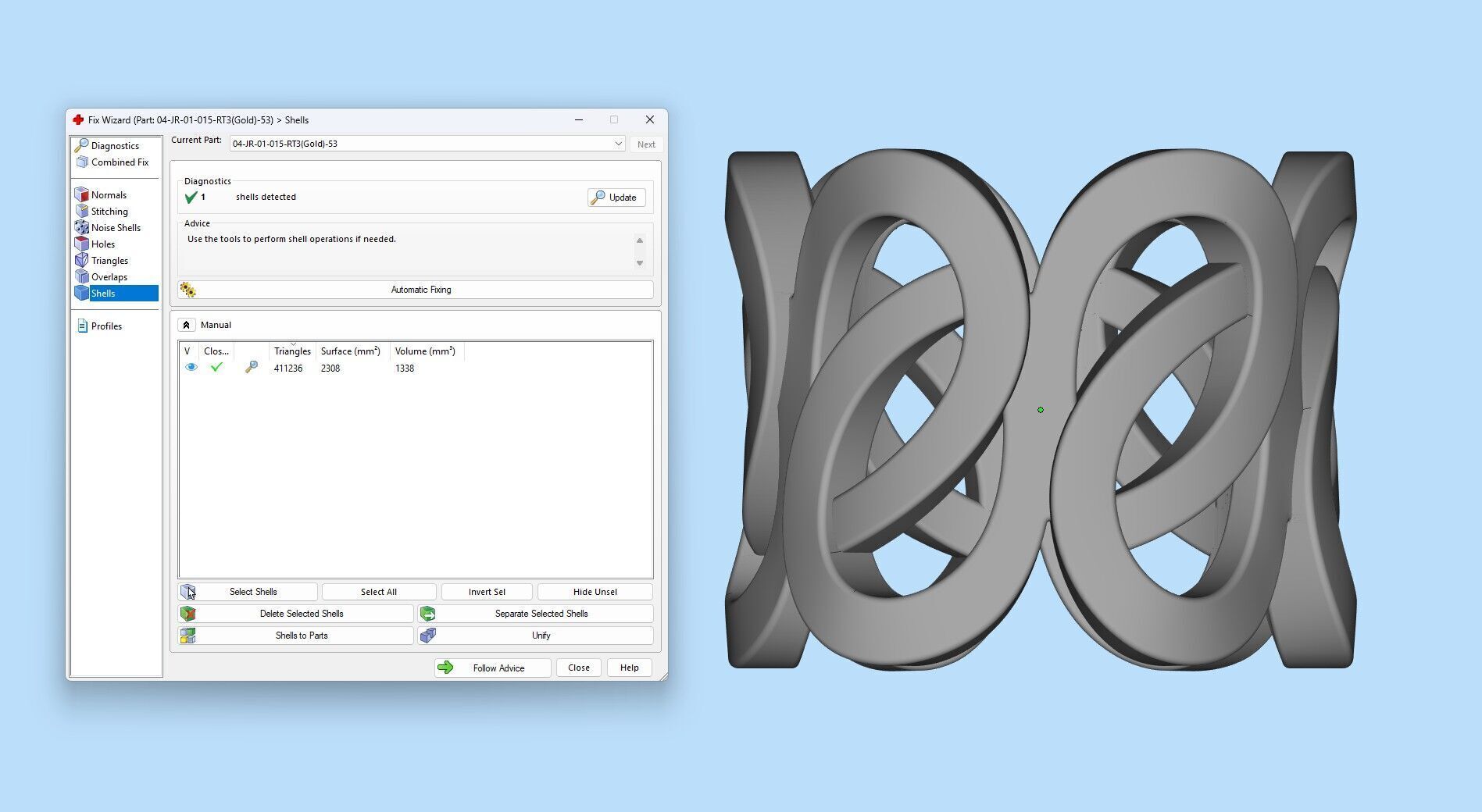Select the Overlaps fix step
The image size is (1482, 812).
(x=101, y=277)
